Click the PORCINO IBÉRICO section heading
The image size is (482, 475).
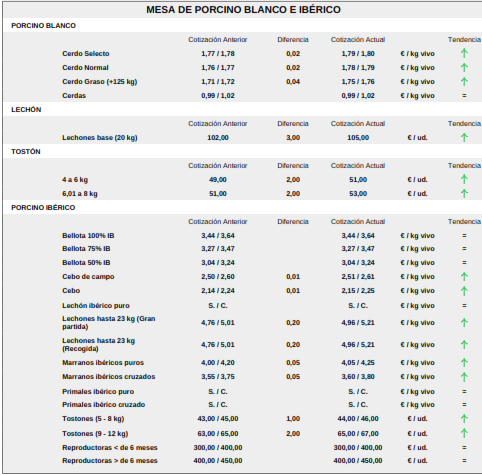click(43, 208)
